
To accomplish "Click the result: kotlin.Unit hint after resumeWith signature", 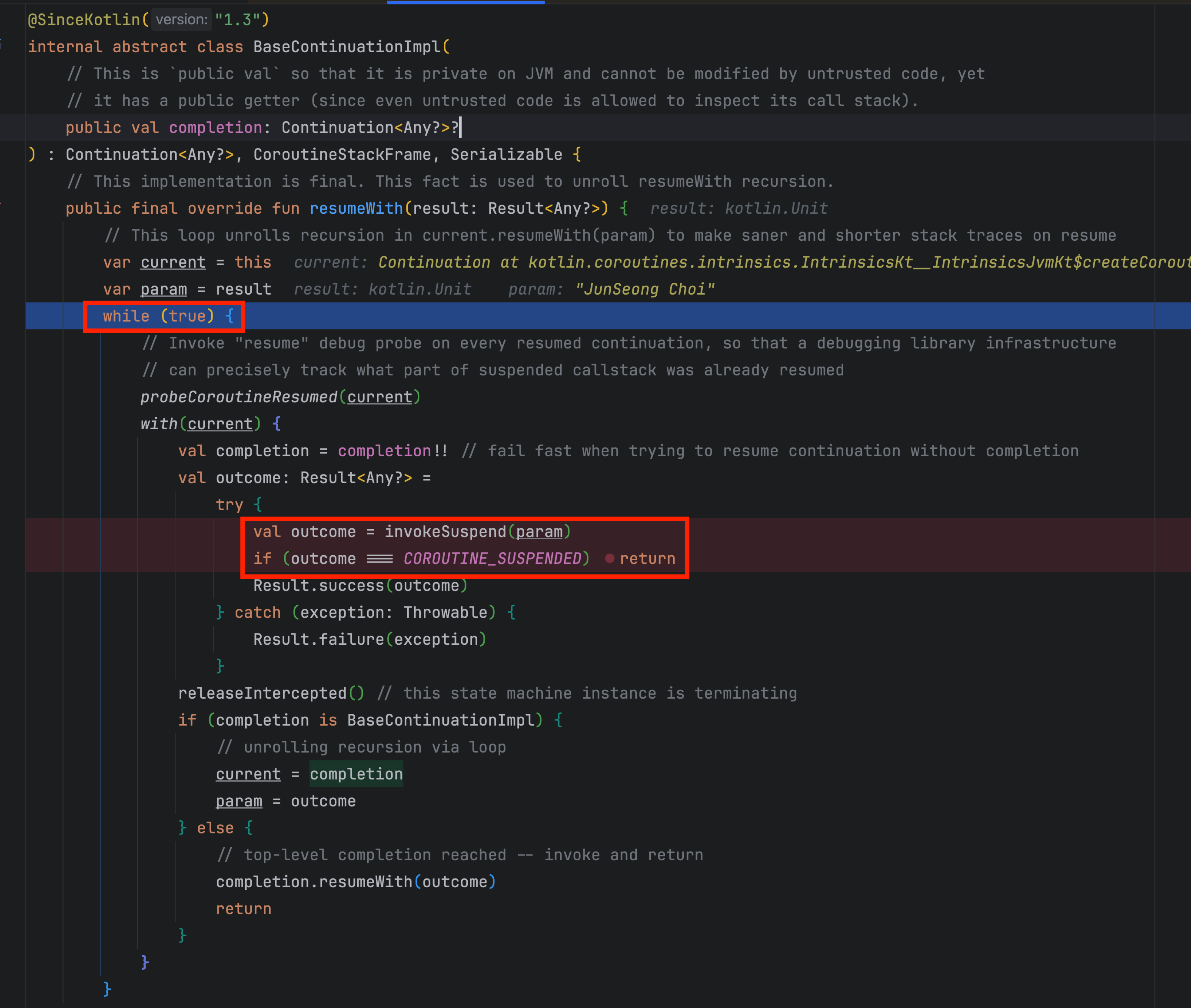I will click(739, 209).
